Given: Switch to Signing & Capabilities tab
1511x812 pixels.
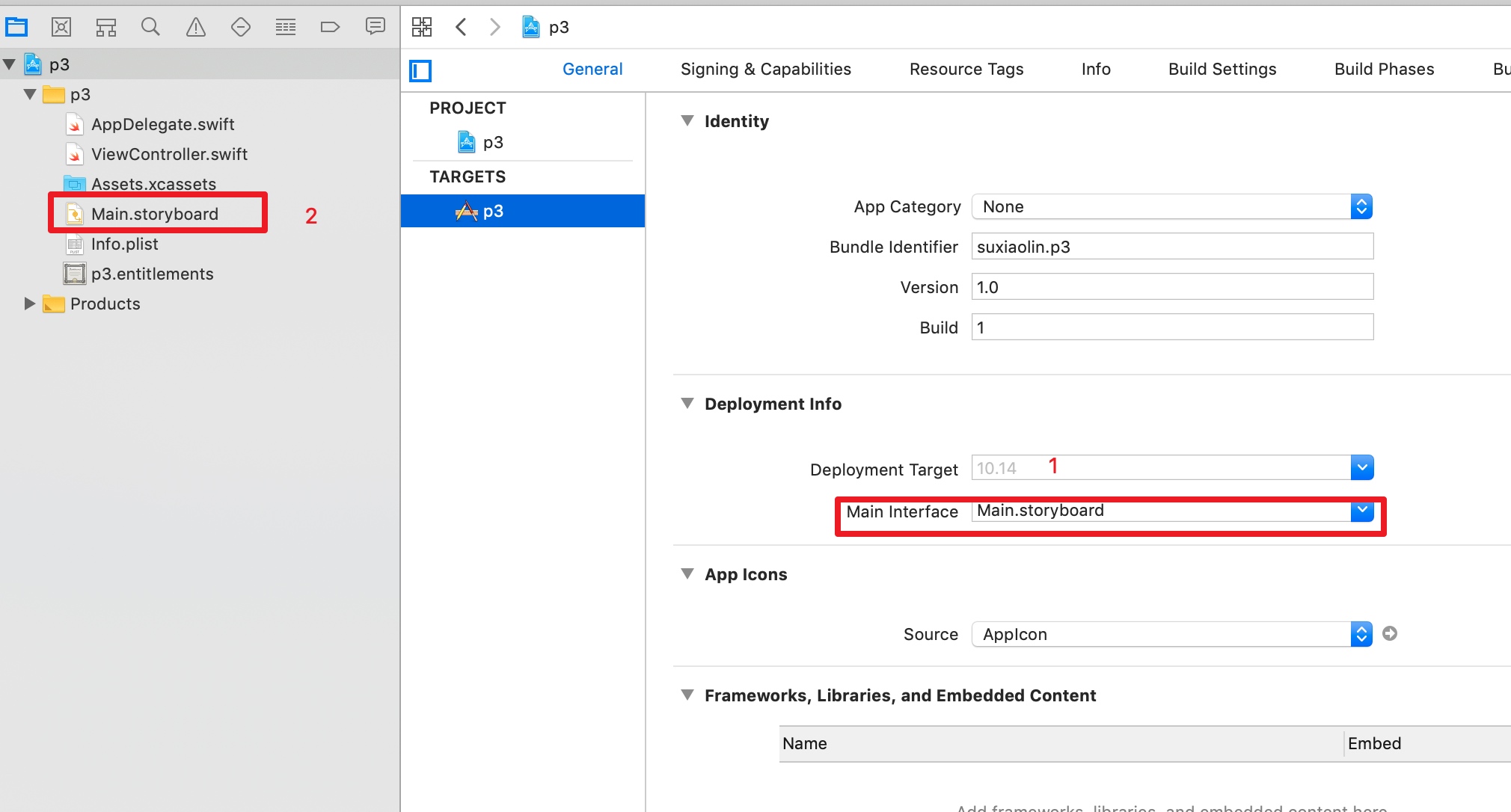Looking at the screenshot, I should (x=766, y=70).
